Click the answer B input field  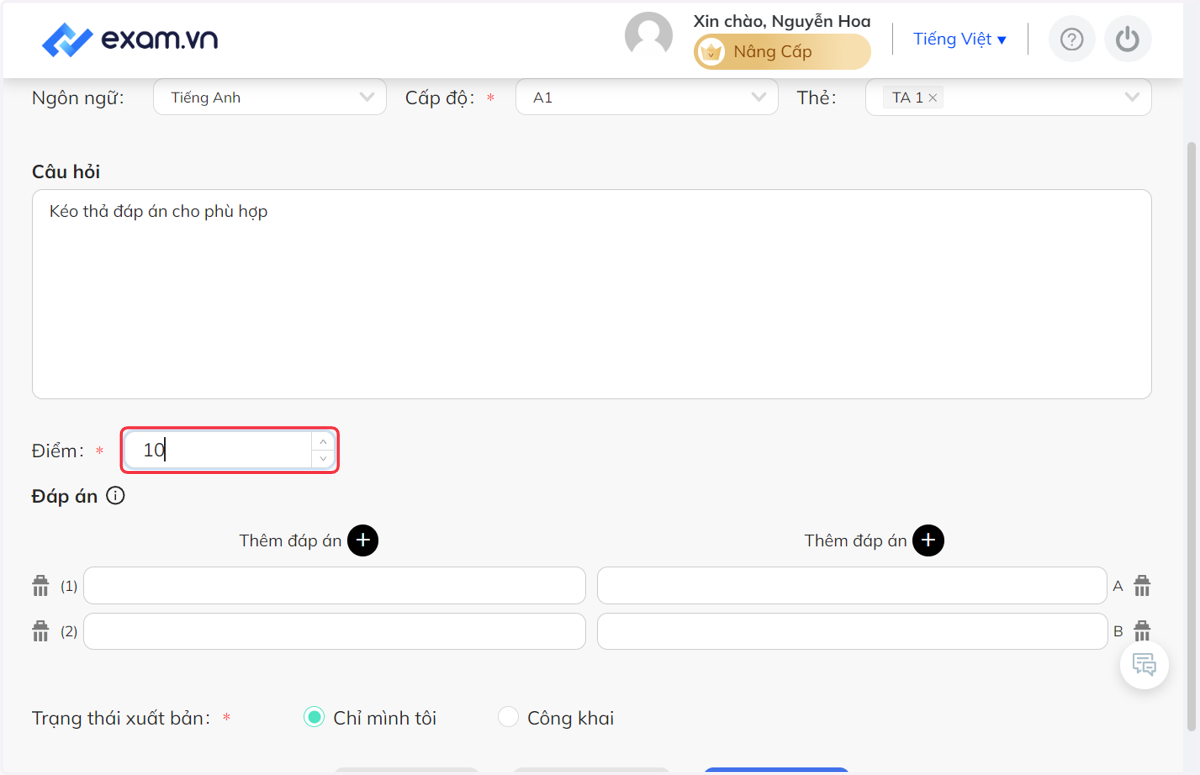click(852, 631)
